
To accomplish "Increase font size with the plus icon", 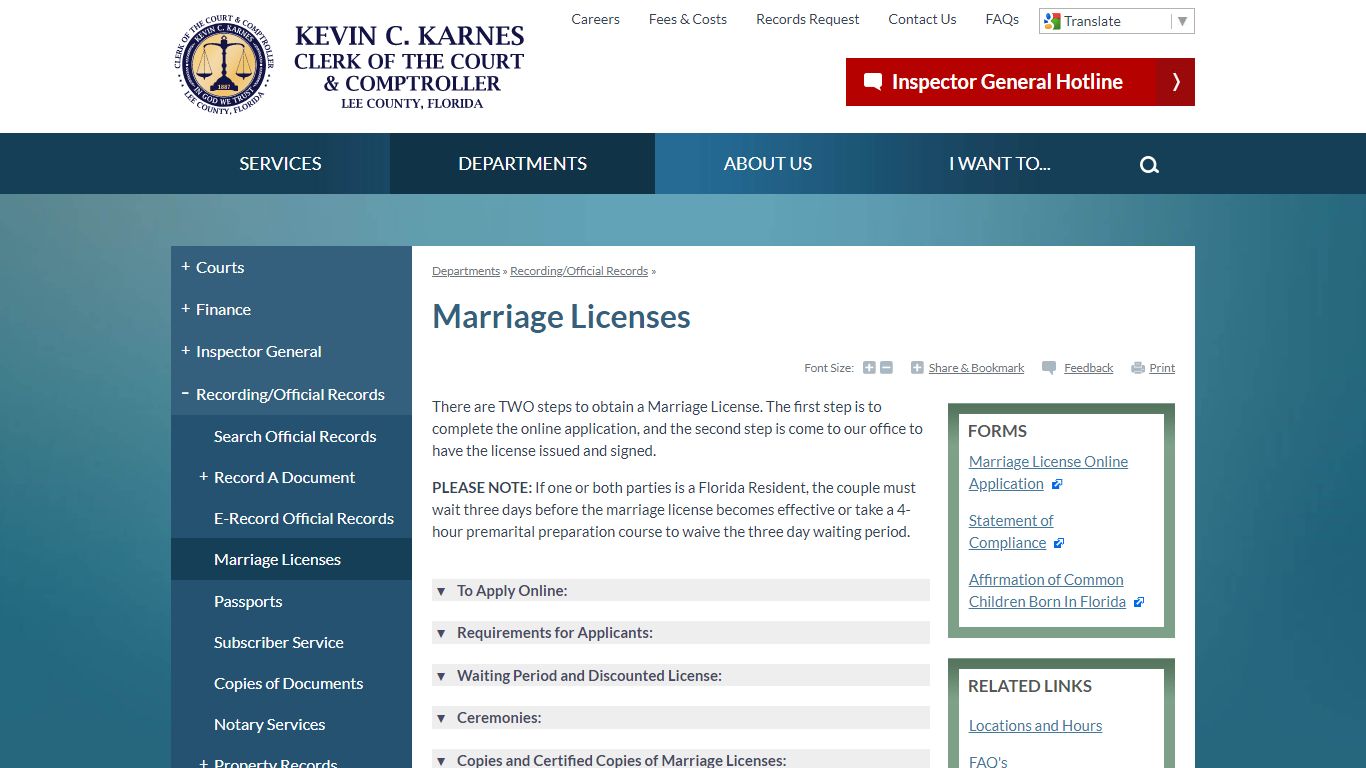I will pyautogui.click(x=869, y=368).
